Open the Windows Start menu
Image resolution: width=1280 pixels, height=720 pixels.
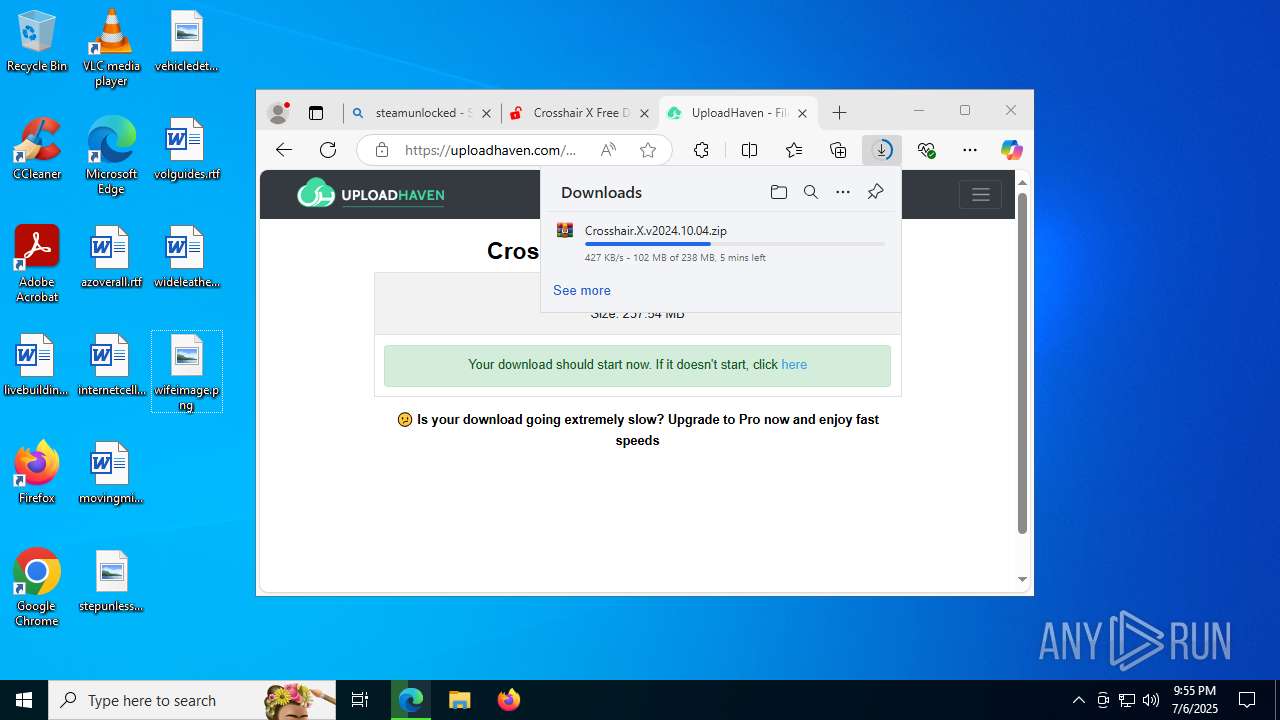(24, 700)
